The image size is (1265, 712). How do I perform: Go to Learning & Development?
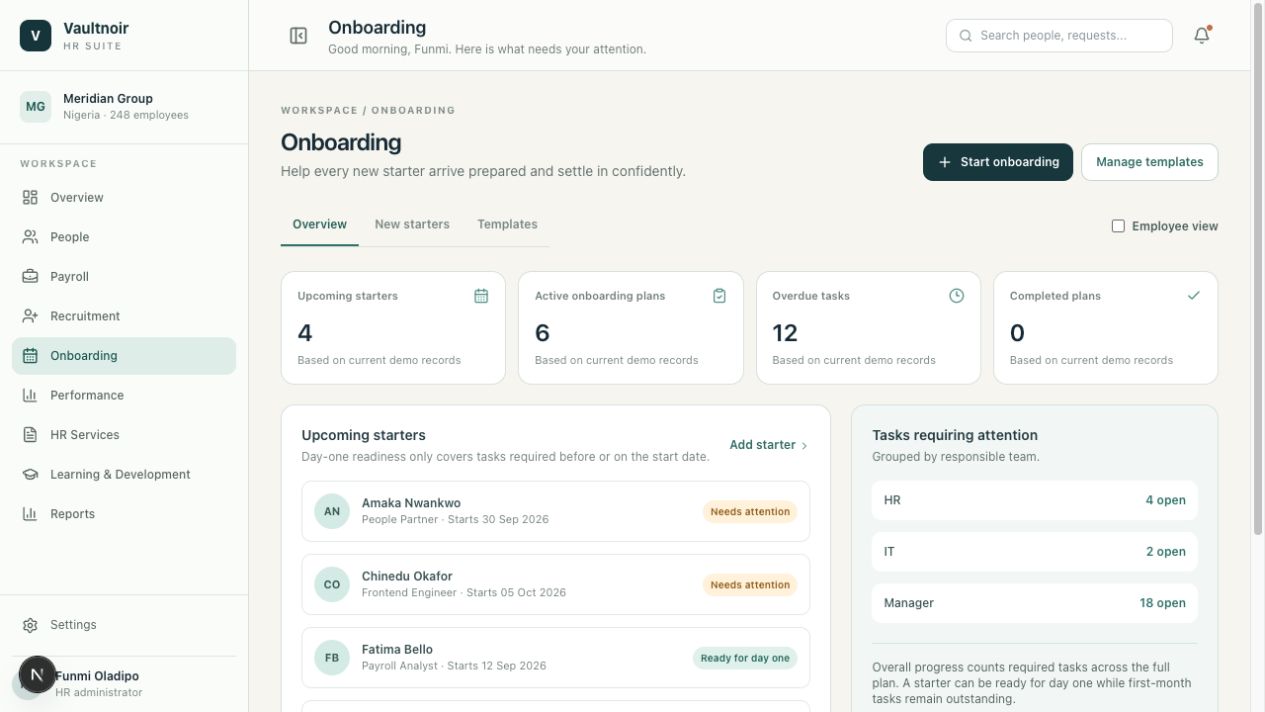[x=124, y=475]
